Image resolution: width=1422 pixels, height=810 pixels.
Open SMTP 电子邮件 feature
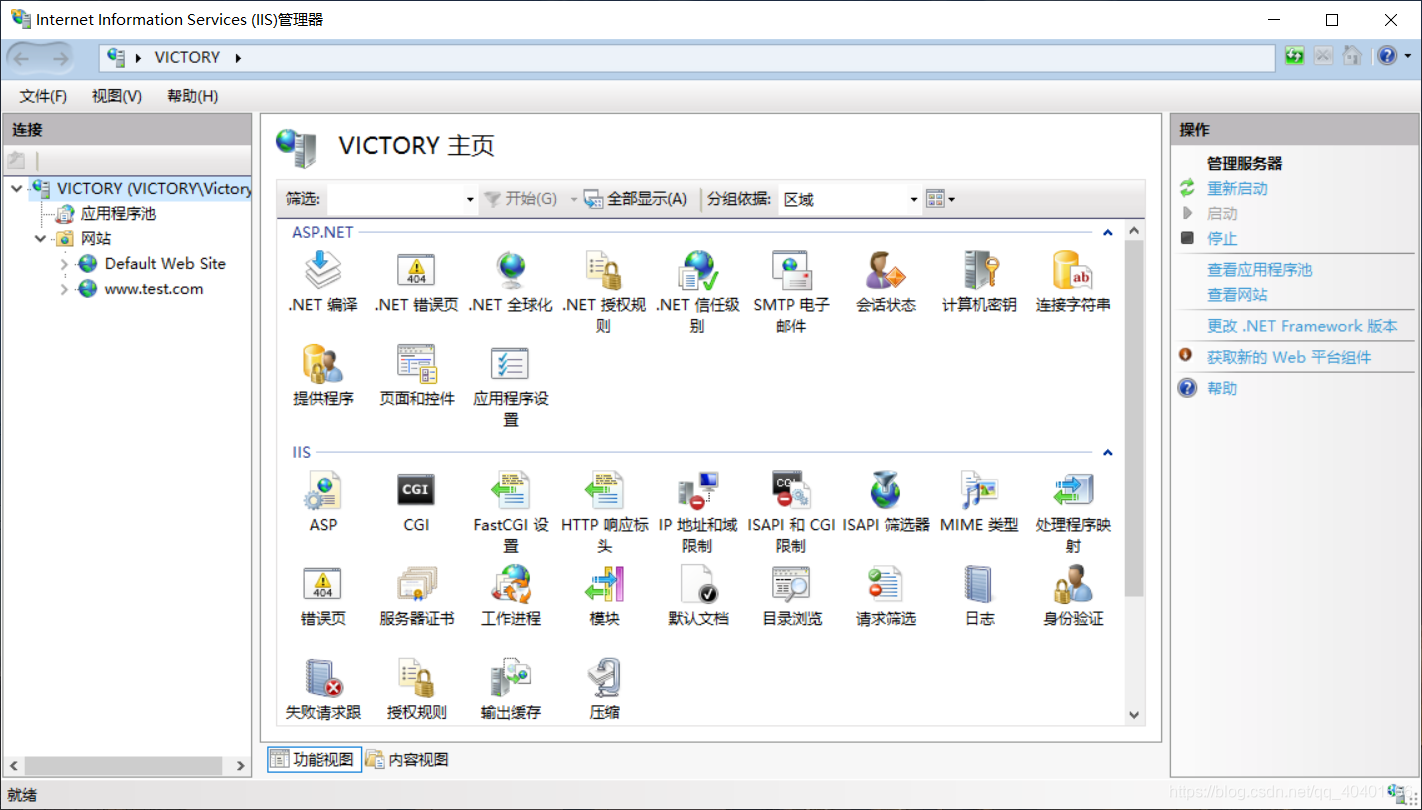tap(791, 270)
